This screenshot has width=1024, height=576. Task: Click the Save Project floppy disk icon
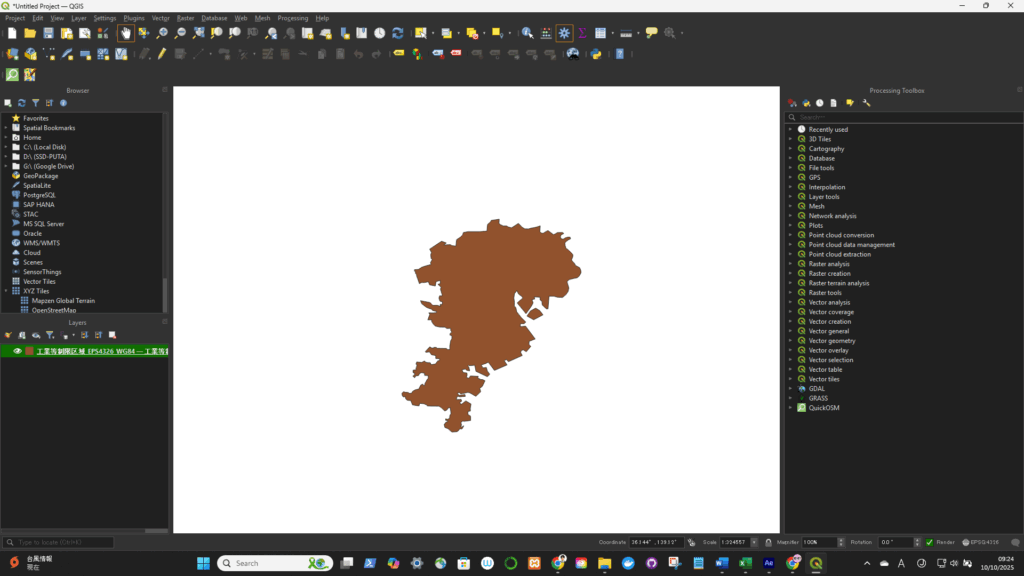(x=48, y=33)
